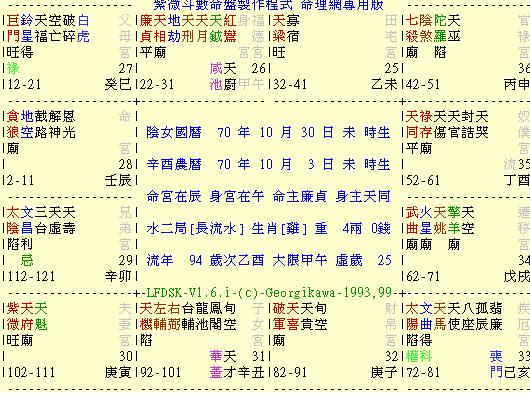
Task: Select the age range 22-31
Action: click(157, 85)
